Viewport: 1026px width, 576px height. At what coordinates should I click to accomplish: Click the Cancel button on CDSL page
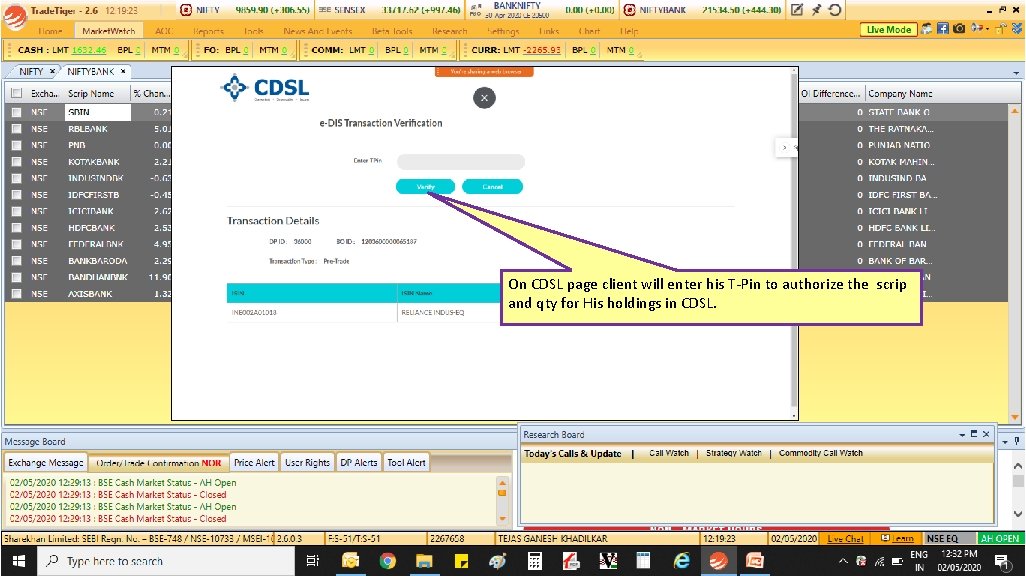[492, 187]
